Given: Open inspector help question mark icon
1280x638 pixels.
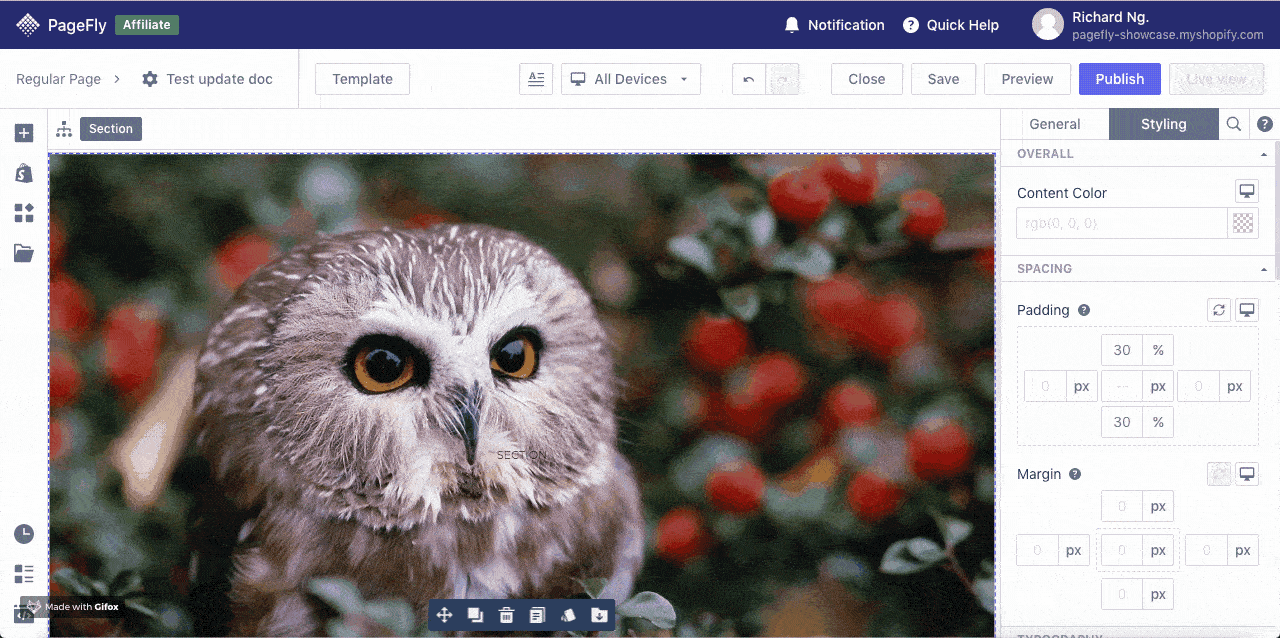Looking at the screenshot, I should coord(1265,124).
